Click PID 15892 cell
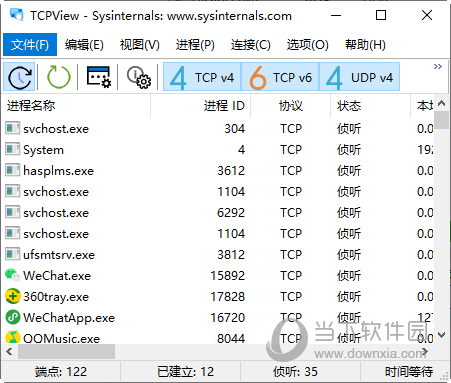 pos(228,276)
